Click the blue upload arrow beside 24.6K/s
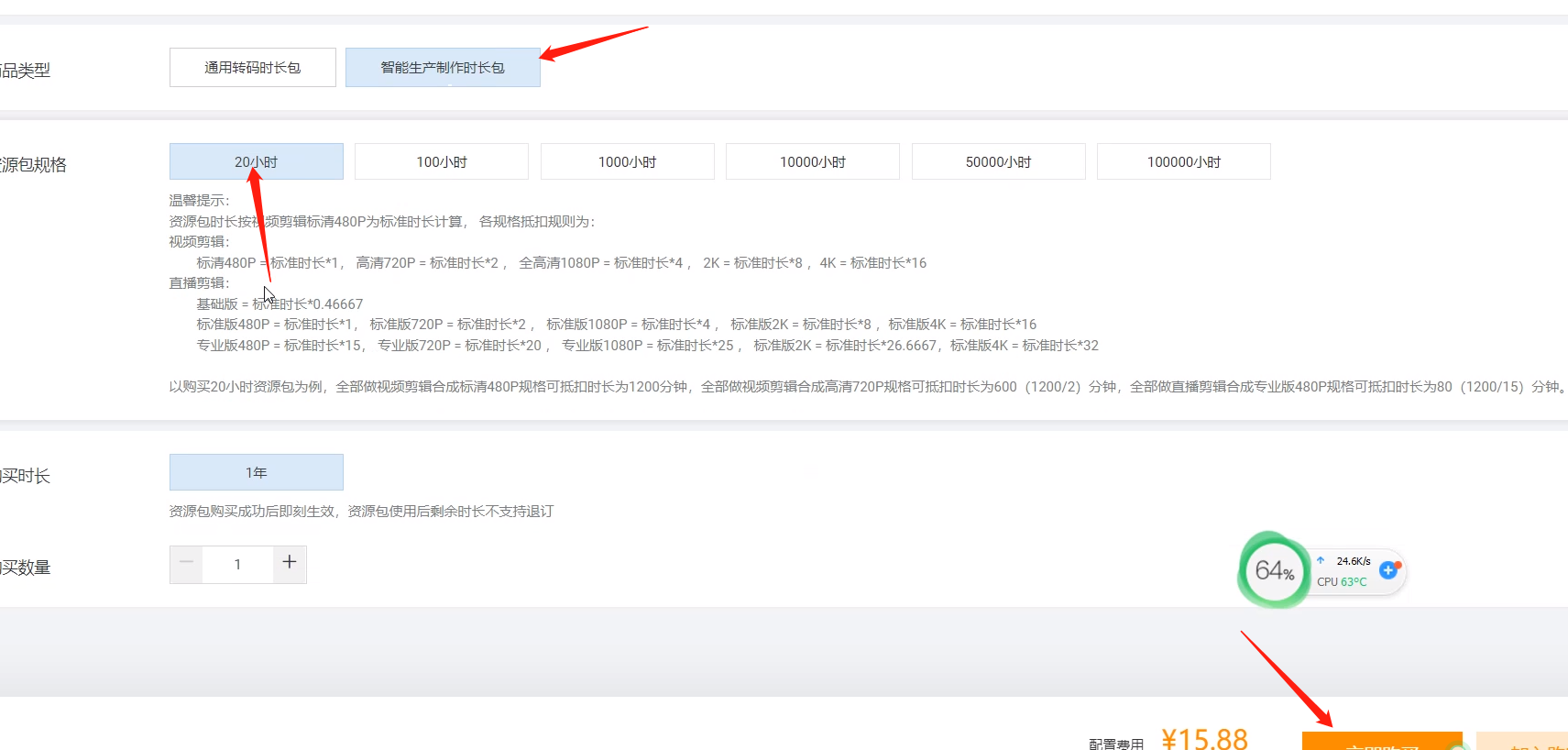Screen dimensions: 1568x750 coord(1321,560)
